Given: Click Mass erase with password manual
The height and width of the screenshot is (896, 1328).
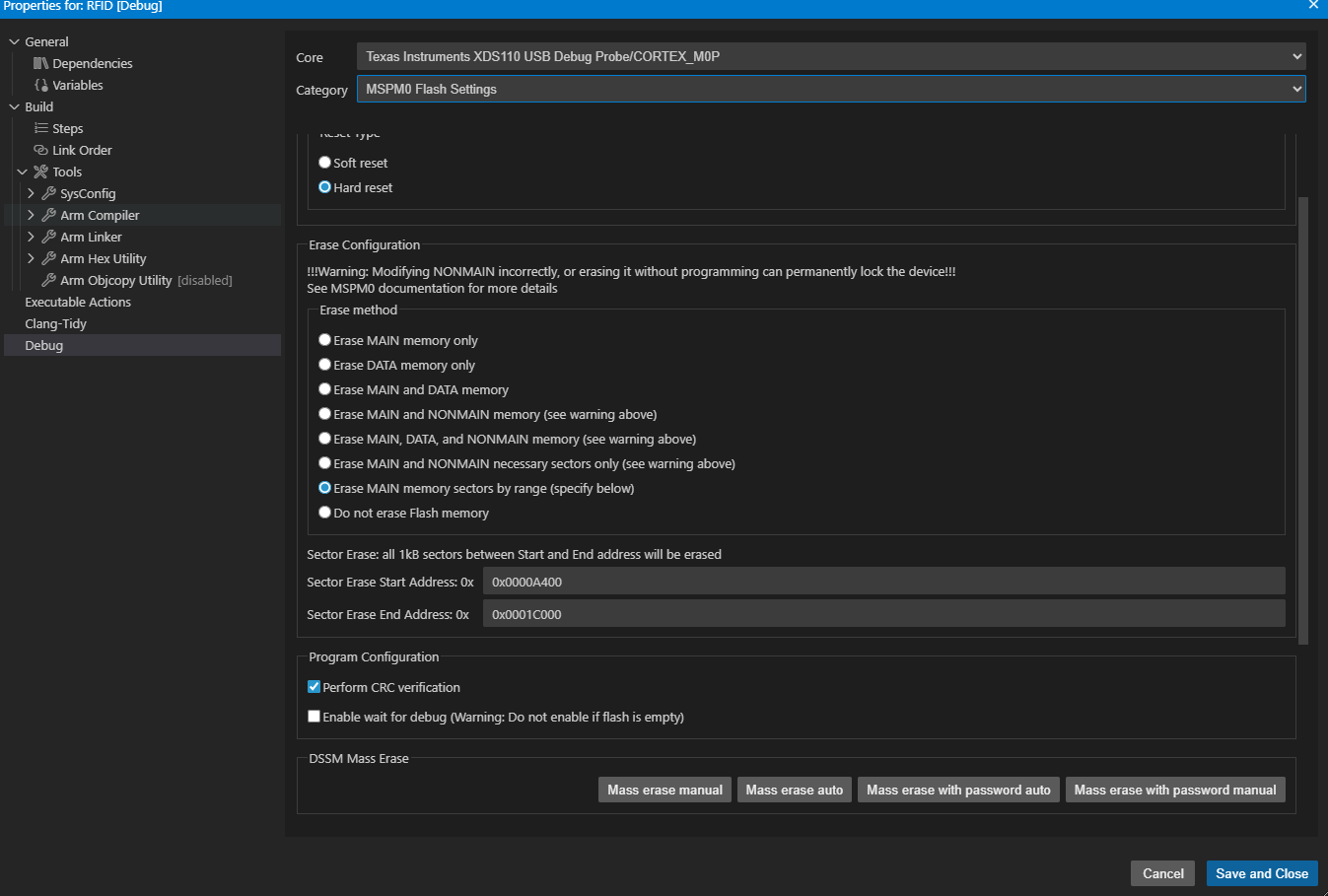Looking at the screenshot, I should click(x=1175, y=790).
